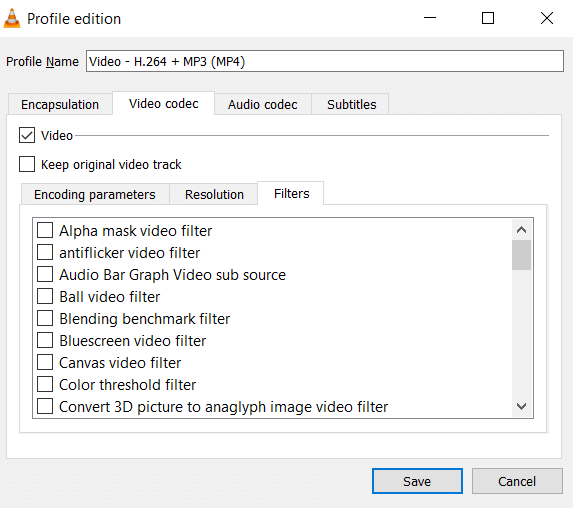Check Bluescreen video filter
Screen dimensions: 573x508
[45, 341]
